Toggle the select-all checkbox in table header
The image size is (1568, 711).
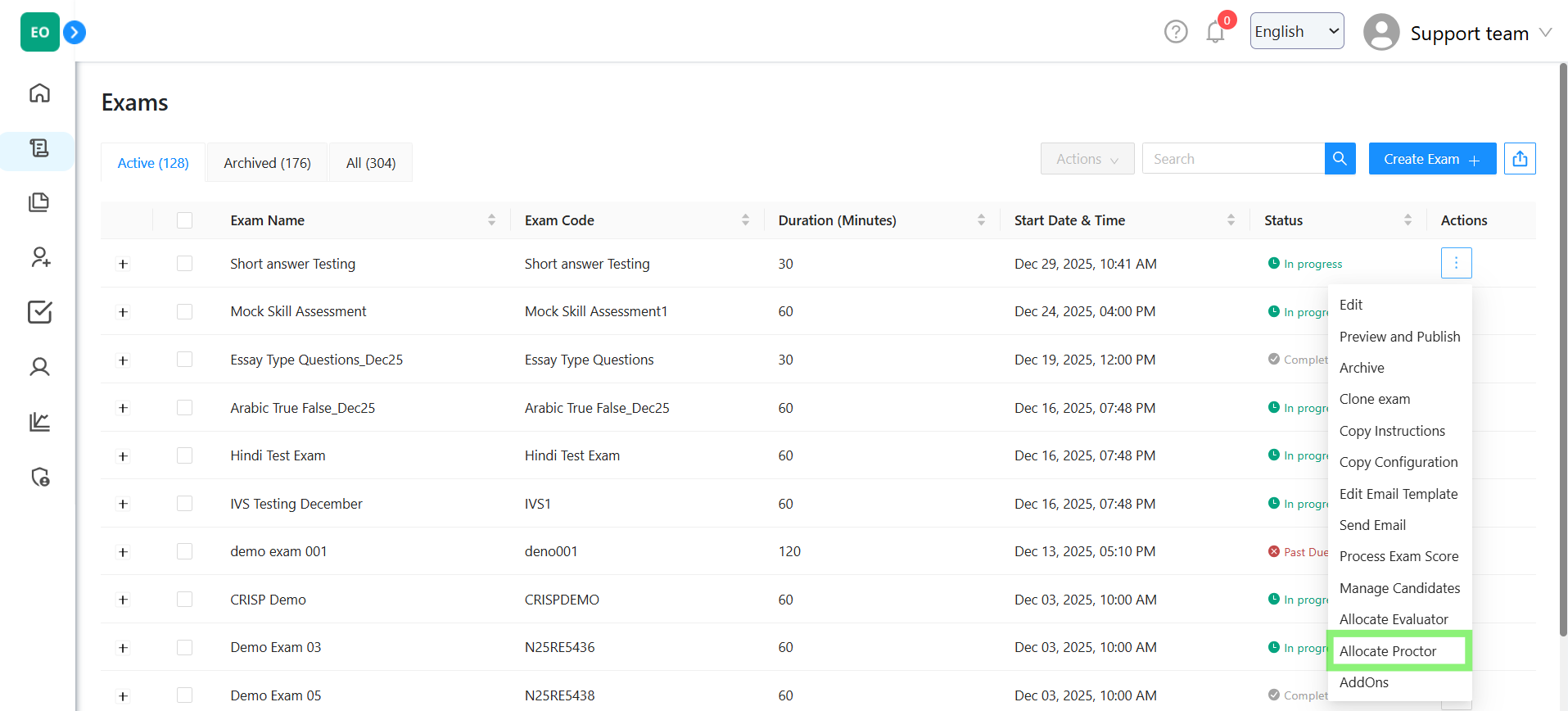coord(185,220)
